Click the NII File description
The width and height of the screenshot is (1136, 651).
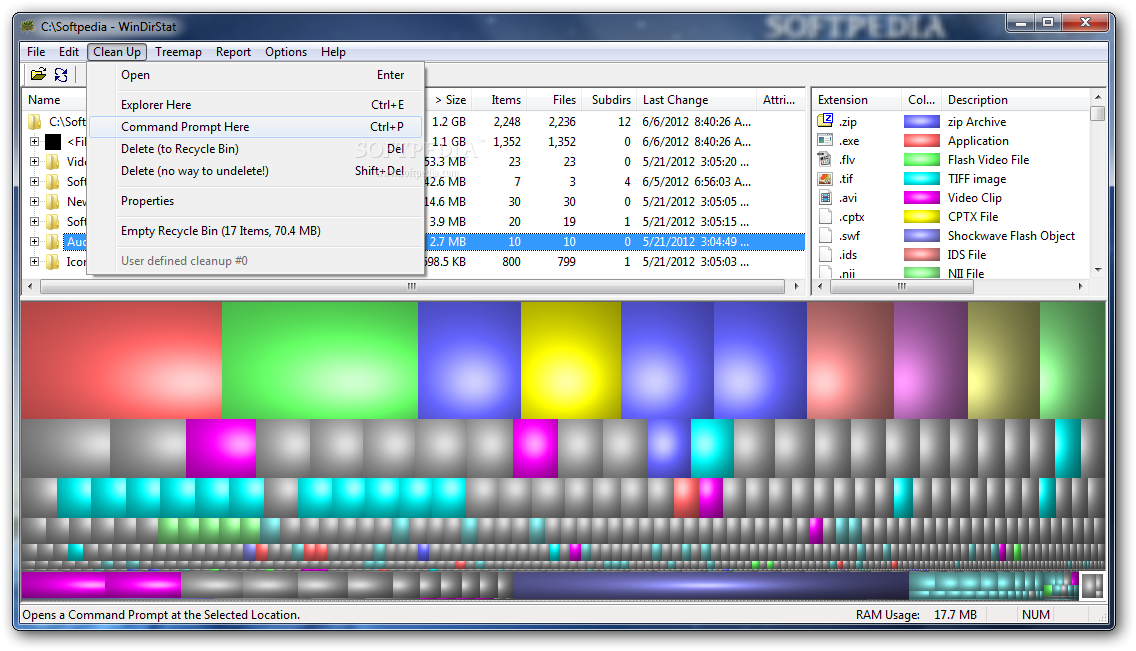coord(966,273)
